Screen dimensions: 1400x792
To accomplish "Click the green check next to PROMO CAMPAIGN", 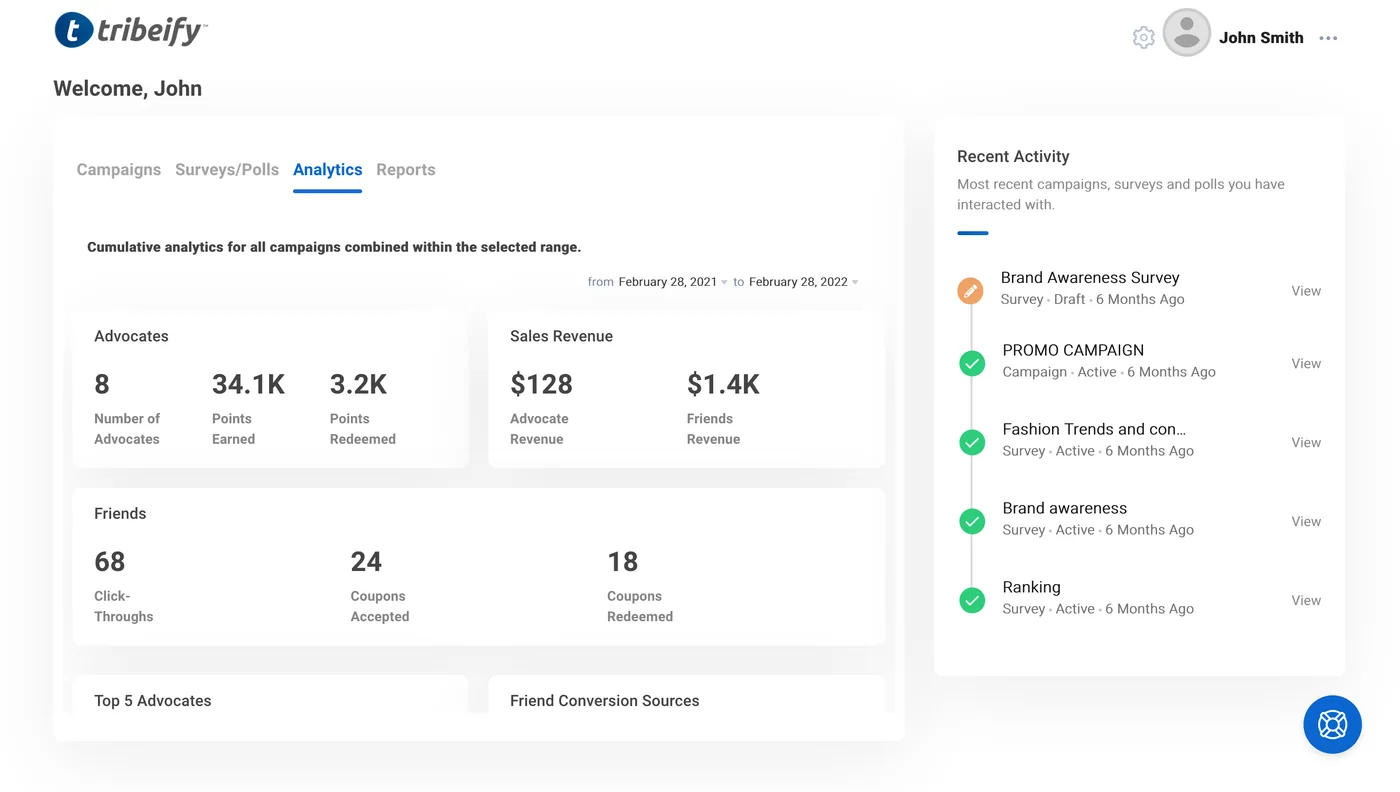I will pyautogui.click(x=972, y=363).
